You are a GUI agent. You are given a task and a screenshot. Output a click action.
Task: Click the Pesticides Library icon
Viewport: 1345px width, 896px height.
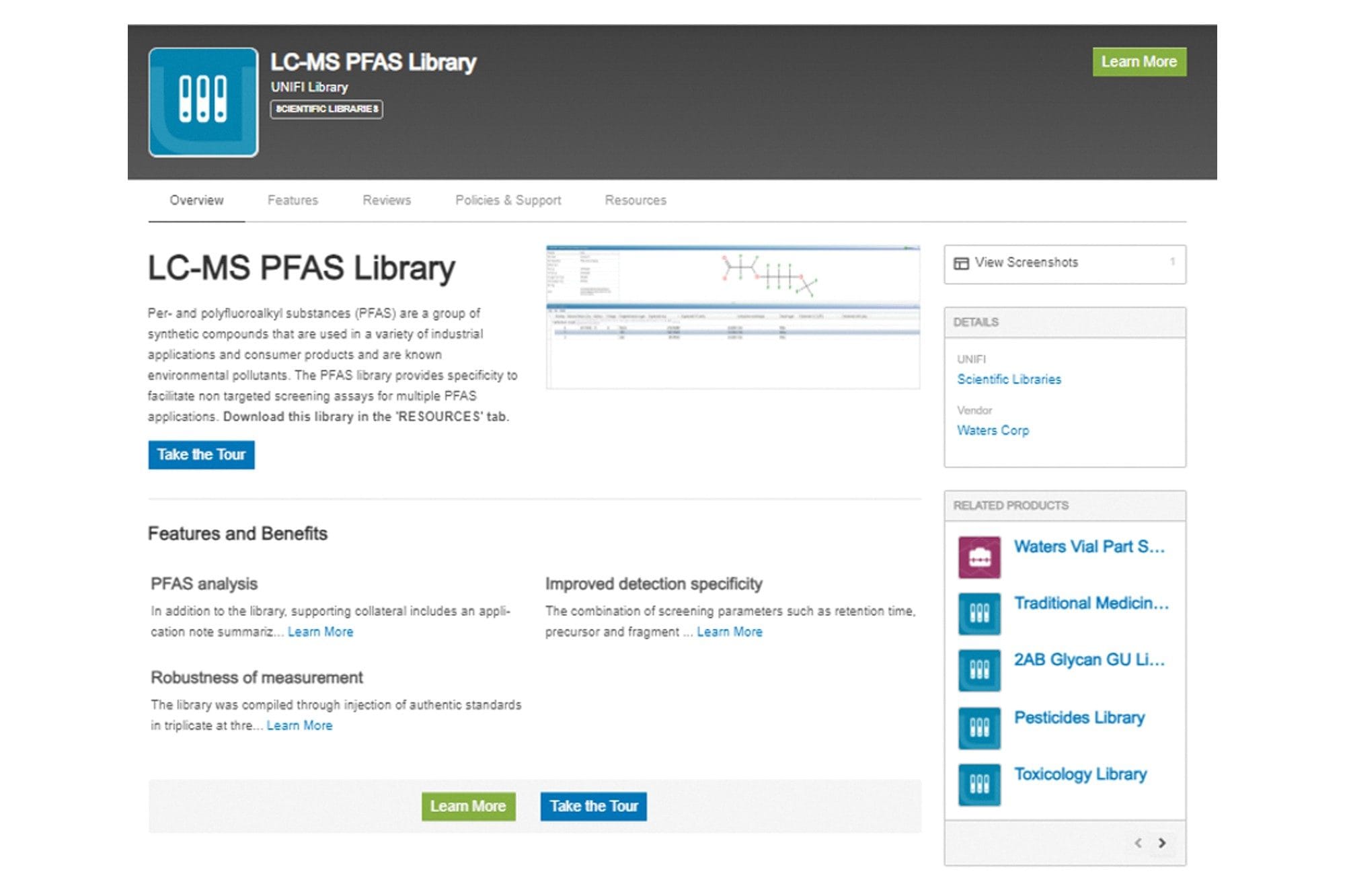[x=979, y=728]
